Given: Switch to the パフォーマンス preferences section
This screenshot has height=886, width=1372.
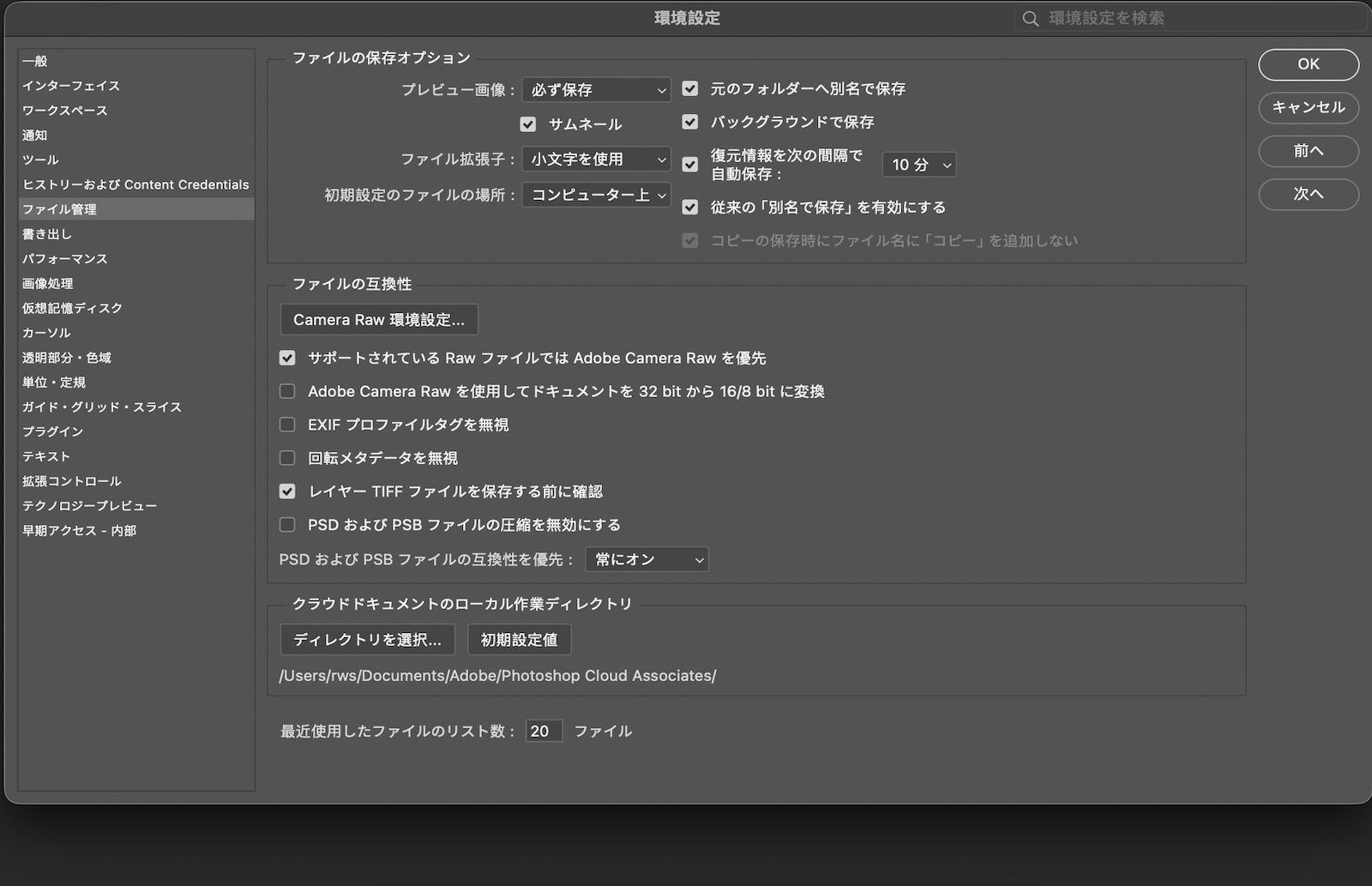Looking at the screenshot, I should pos(65,258).
